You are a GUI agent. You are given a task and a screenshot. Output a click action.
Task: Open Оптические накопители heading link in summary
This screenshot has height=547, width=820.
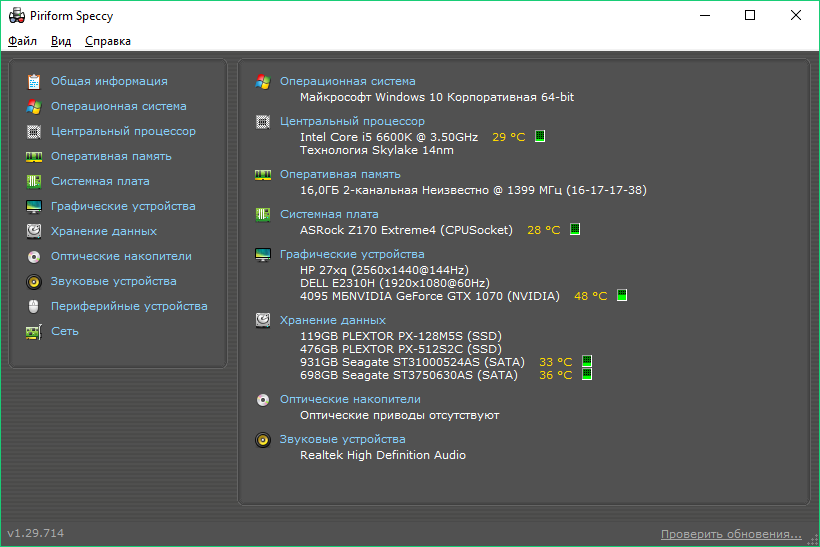350,399
